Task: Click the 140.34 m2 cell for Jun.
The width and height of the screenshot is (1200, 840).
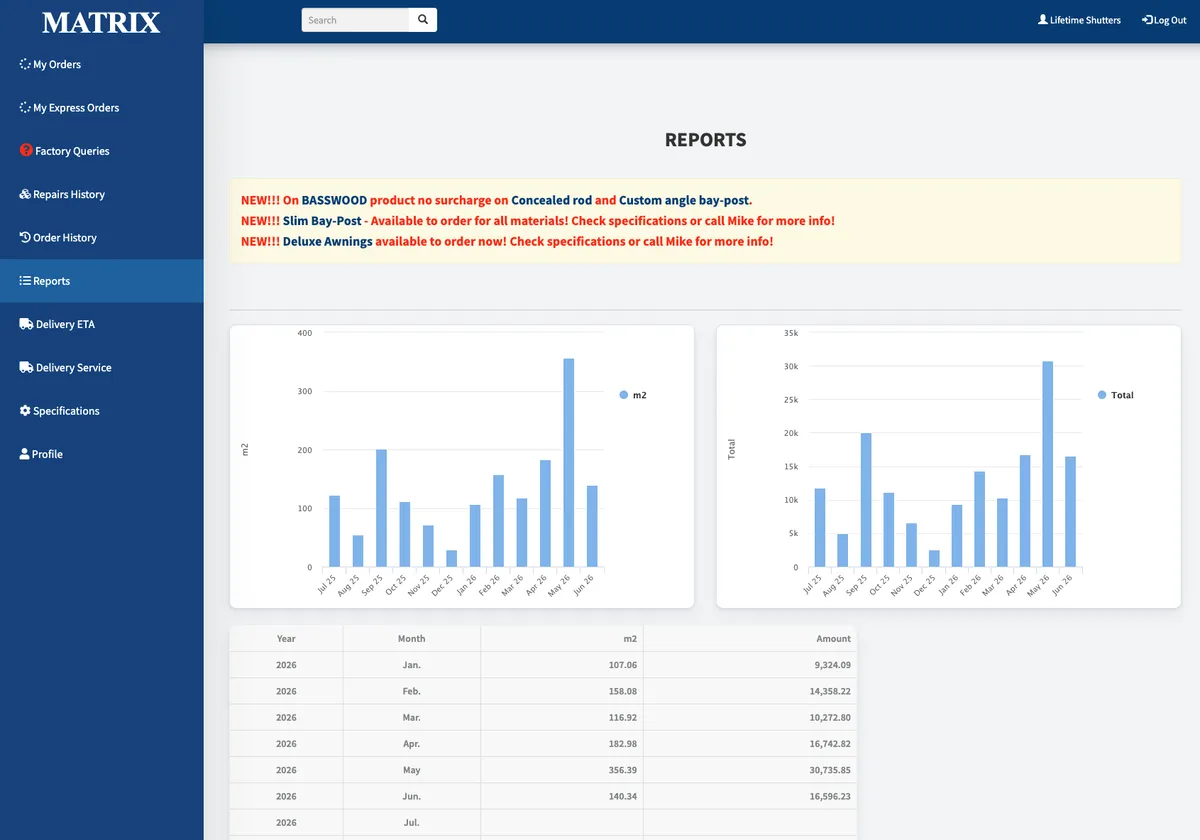Action: (562, 796)
